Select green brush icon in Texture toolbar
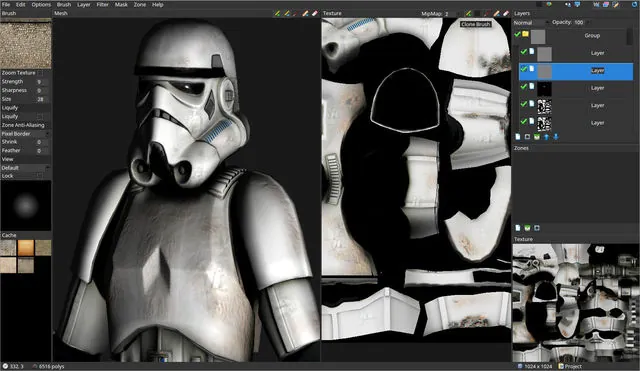The image size is (640, 371). (x=469, y=13)
